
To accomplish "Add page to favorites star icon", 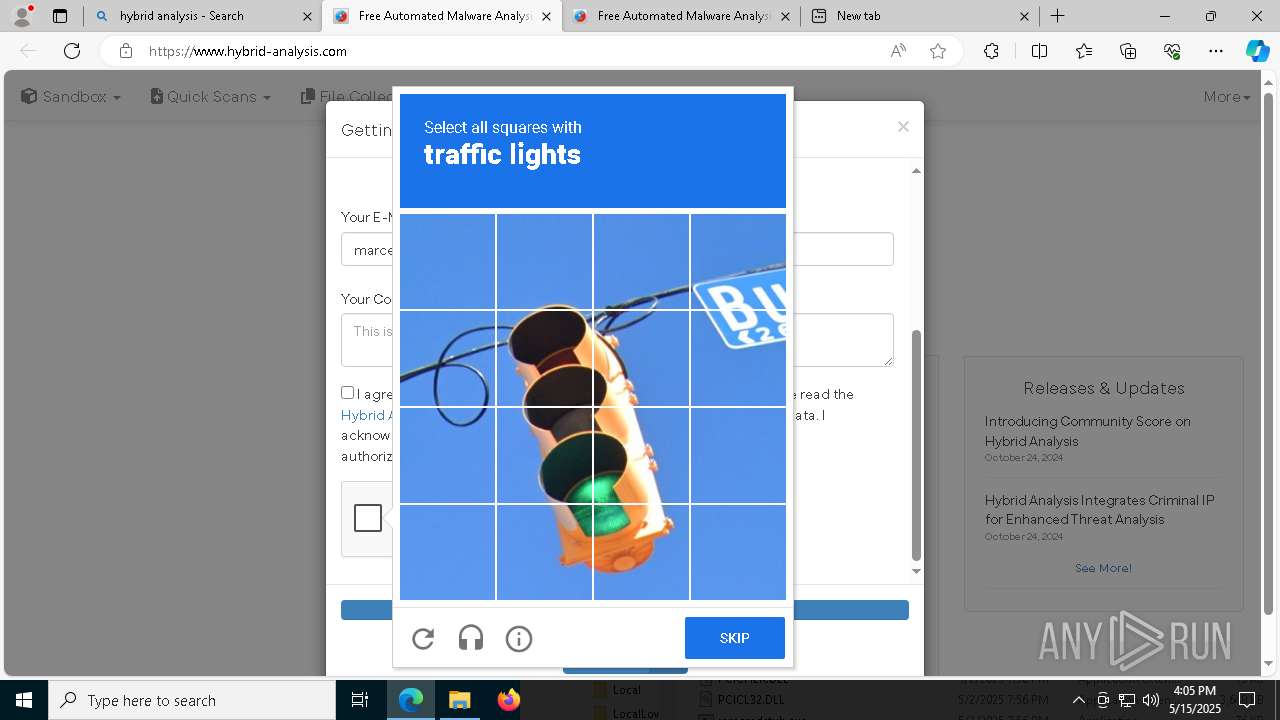I will [938, 51].
